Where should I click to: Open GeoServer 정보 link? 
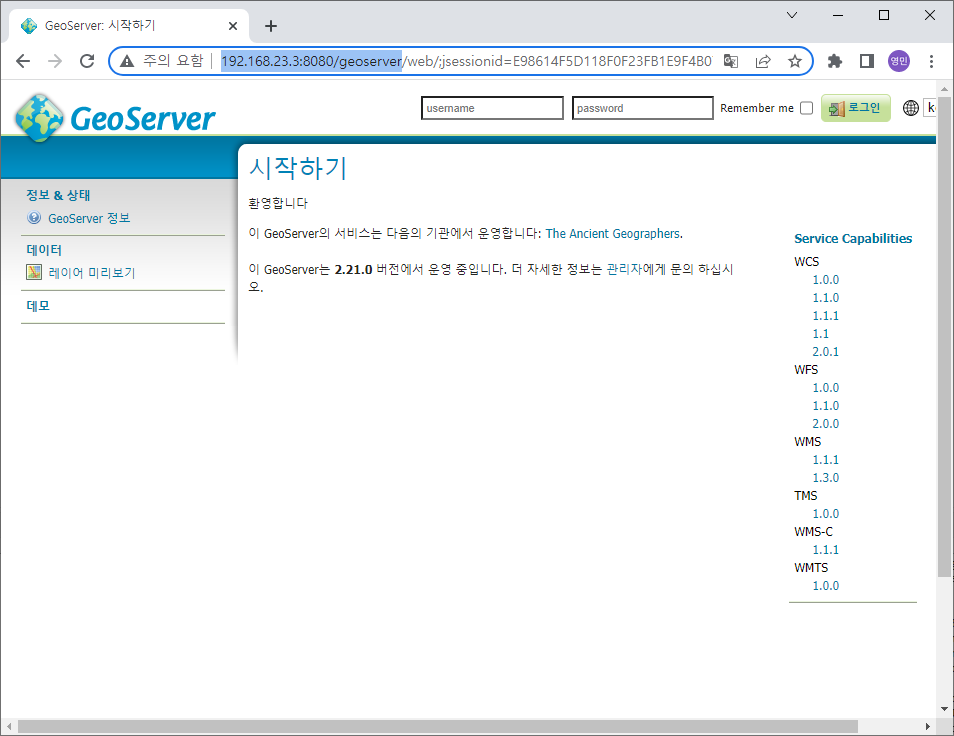click(89, 218)
